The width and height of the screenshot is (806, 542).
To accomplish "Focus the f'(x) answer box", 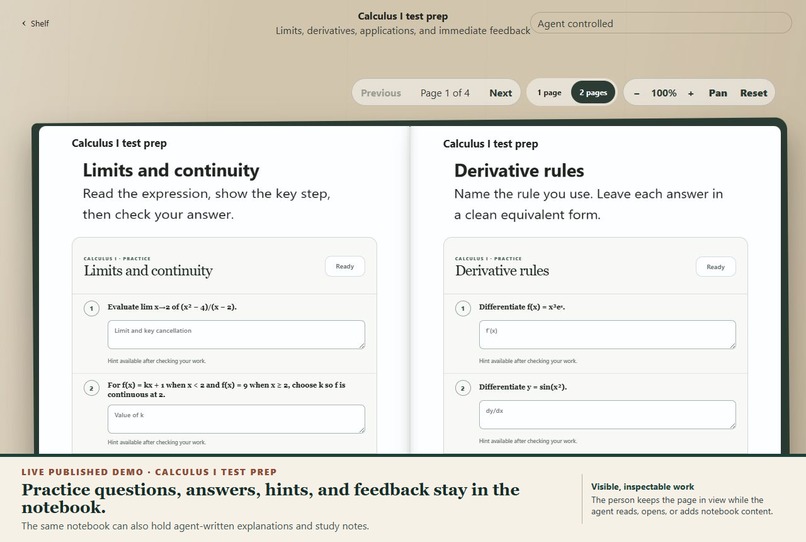I will pos(607,335).
